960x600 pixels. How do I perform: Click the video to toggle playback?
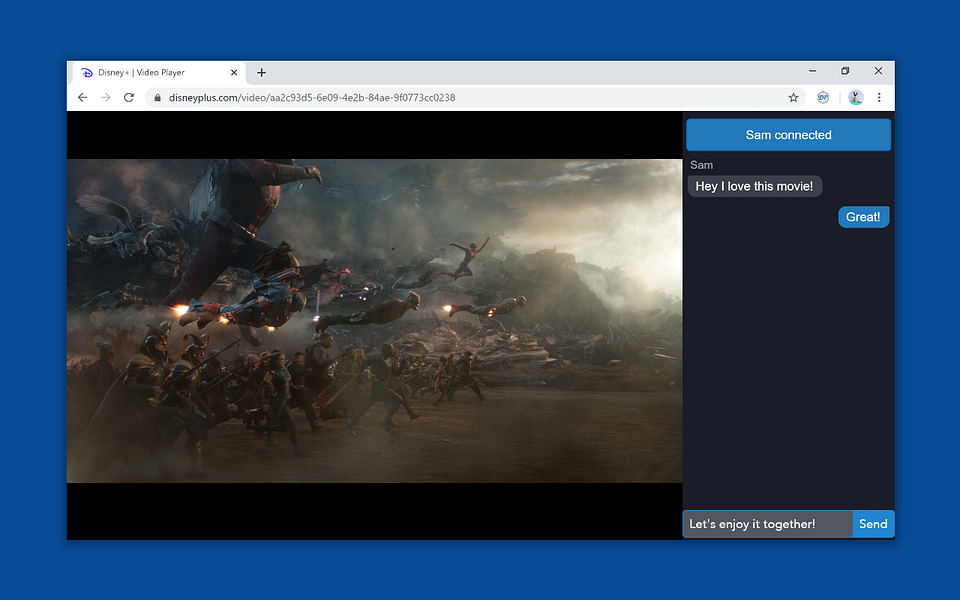tap(374, 320)
